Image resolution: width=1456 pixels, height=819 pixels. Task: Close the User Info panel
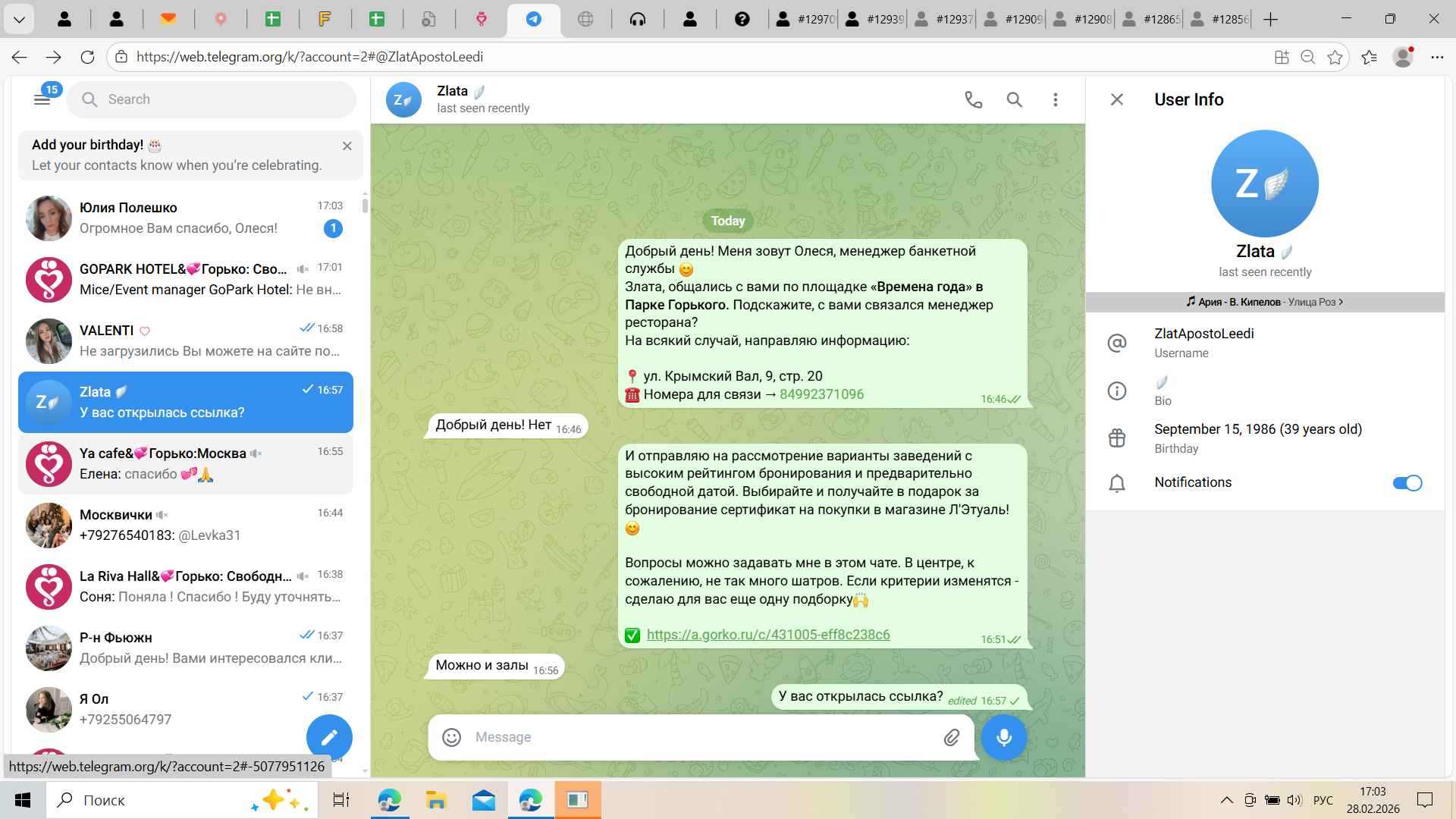(1116, 99)
